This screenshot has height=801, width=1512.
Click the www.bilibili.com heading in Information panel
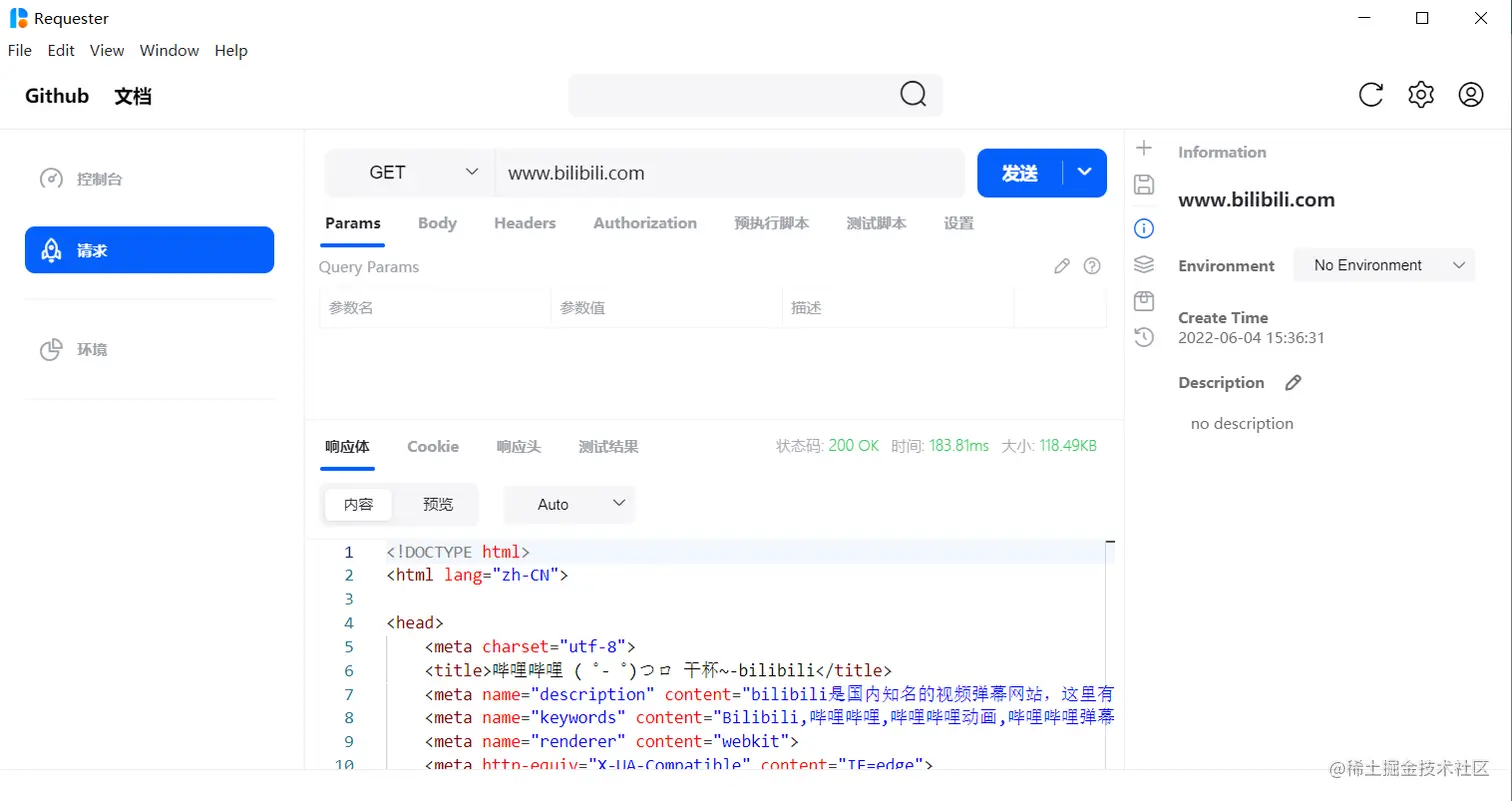pos(1256,199)
